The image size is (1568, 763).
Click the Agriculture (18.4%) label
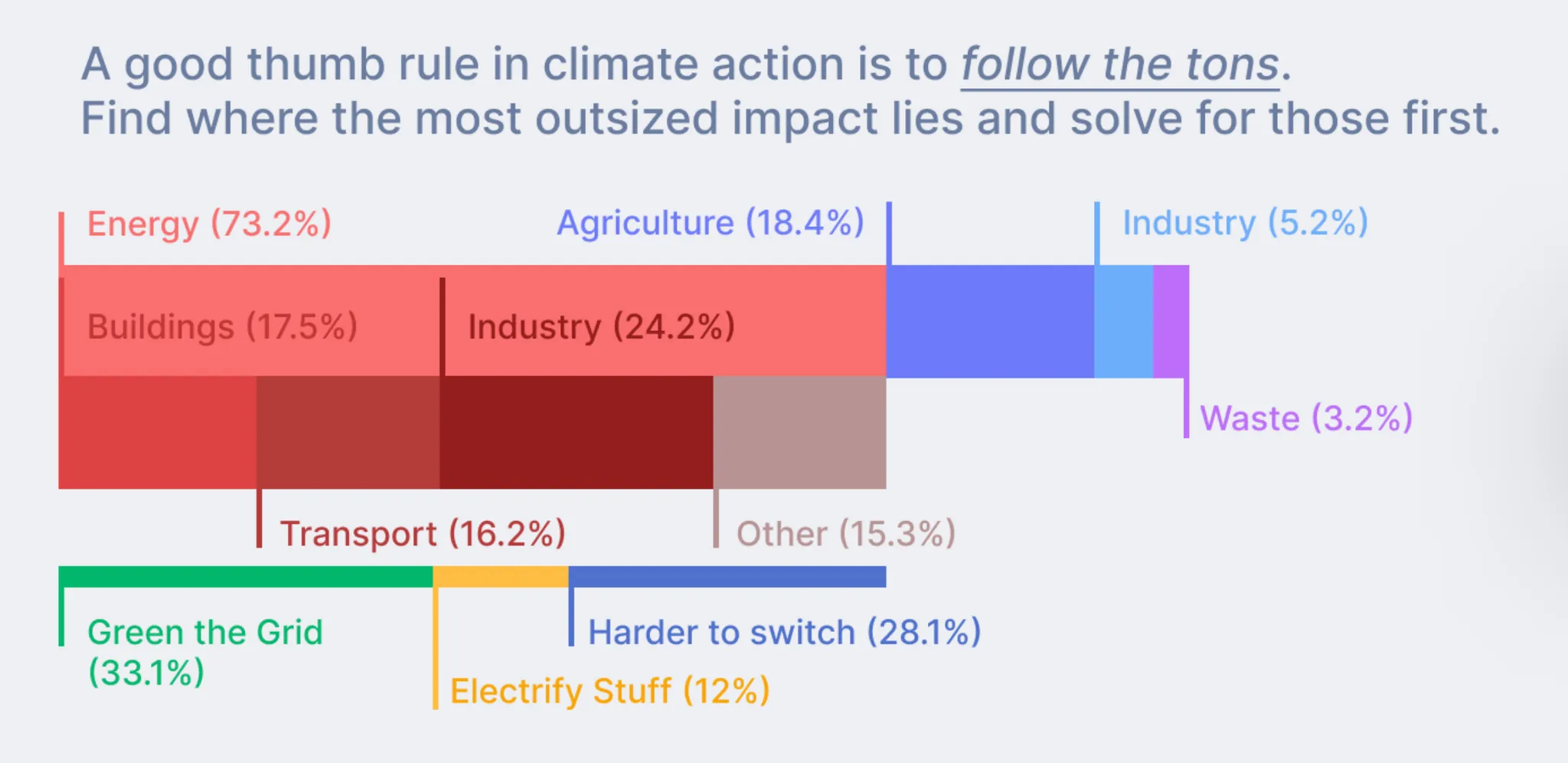710,224
